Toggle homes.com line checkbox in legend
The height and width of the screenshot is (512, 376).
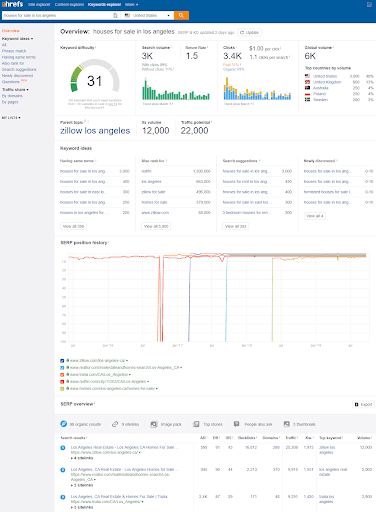62,389
